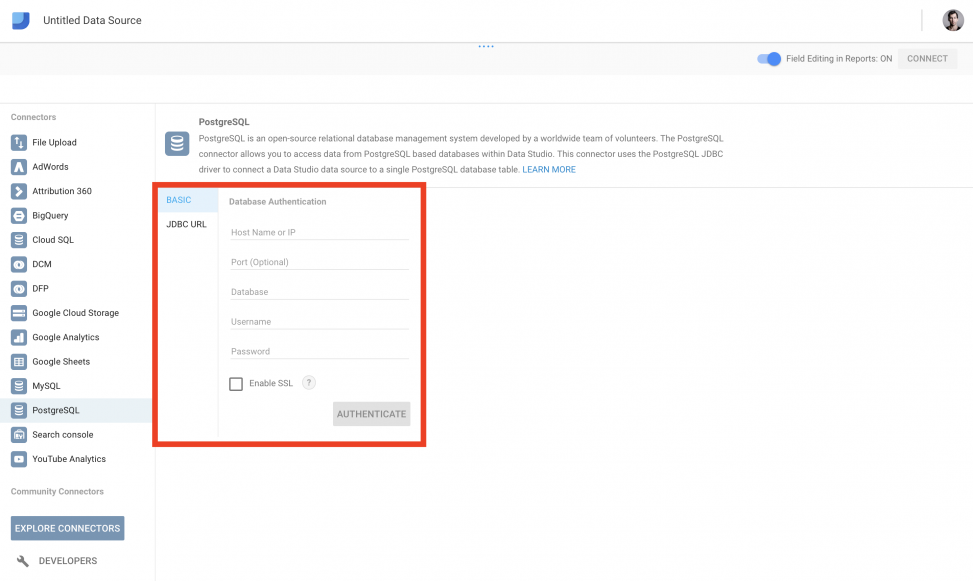Select Google Cloud Storage connector label
The width and height of the screenshot is (973, 581).
point(76,313)
